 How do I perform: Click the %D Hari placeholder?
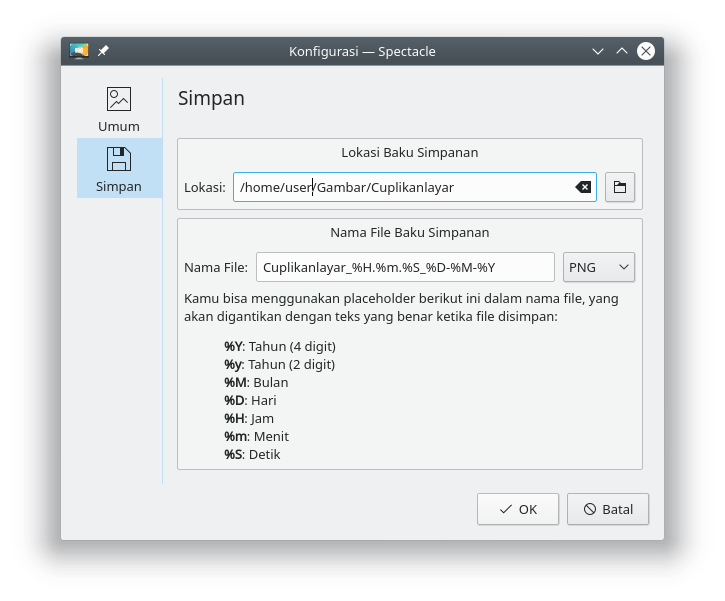(x=250, y=400)
